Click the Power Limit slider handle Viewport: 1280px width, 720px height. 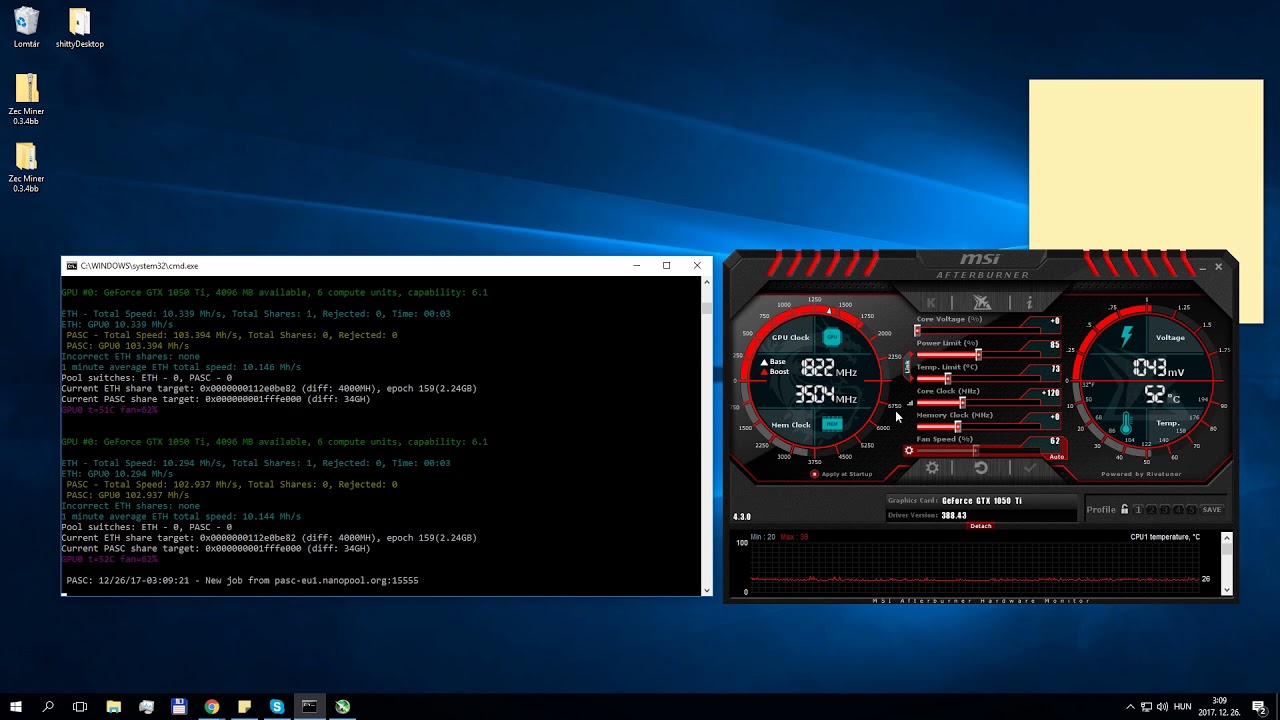tap(978, 354)
